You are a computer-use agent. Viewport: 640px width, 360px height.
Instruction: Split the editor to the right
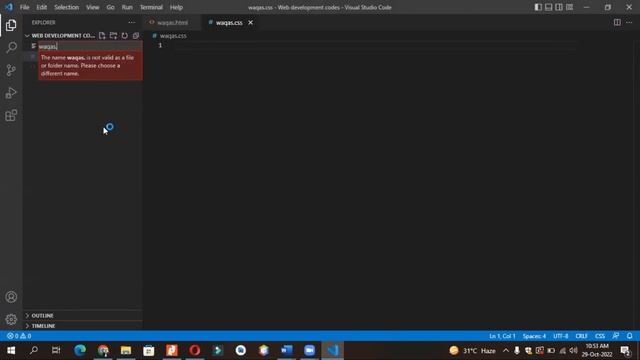click(x=617, y=22)
